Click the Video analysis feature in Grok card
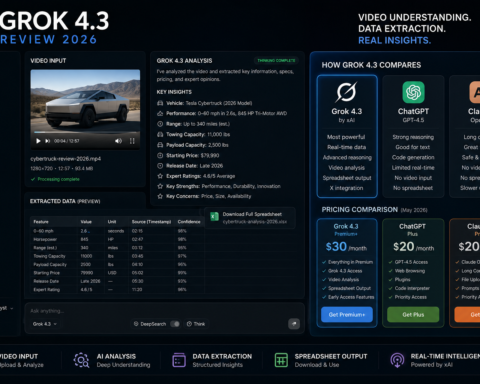Screen dimensions: 480x384 point(347,168)
